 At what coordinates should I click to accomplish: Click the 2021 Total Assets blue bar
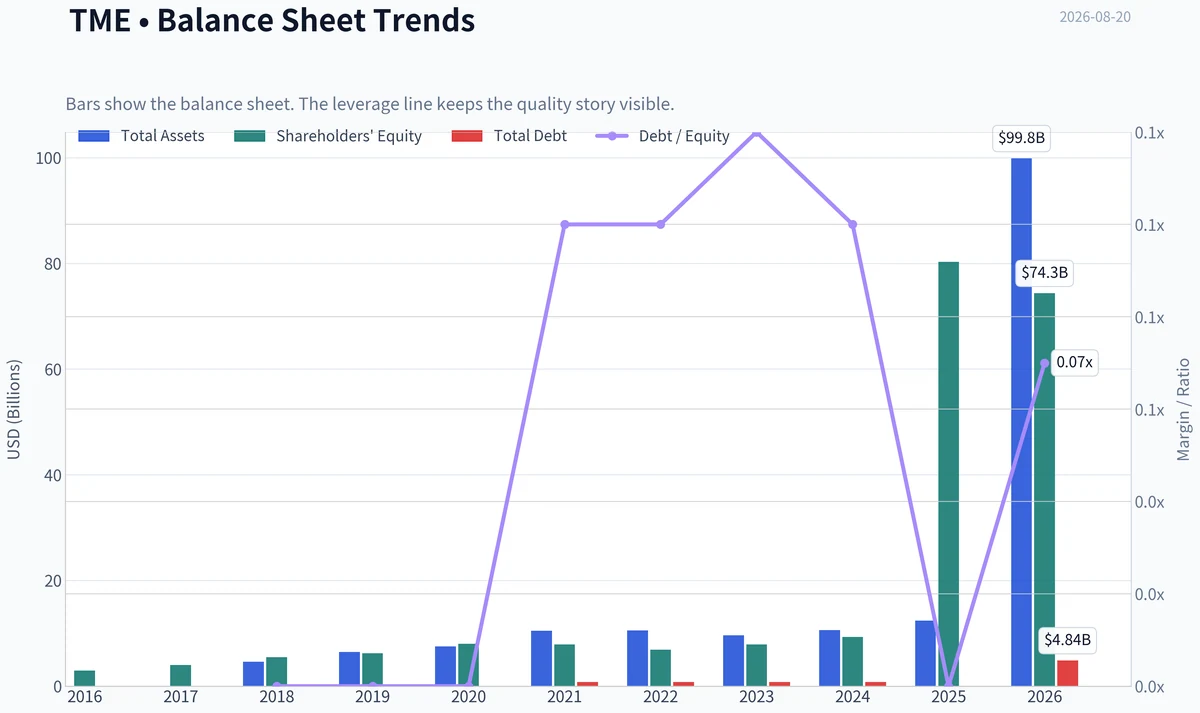[541, 658]
